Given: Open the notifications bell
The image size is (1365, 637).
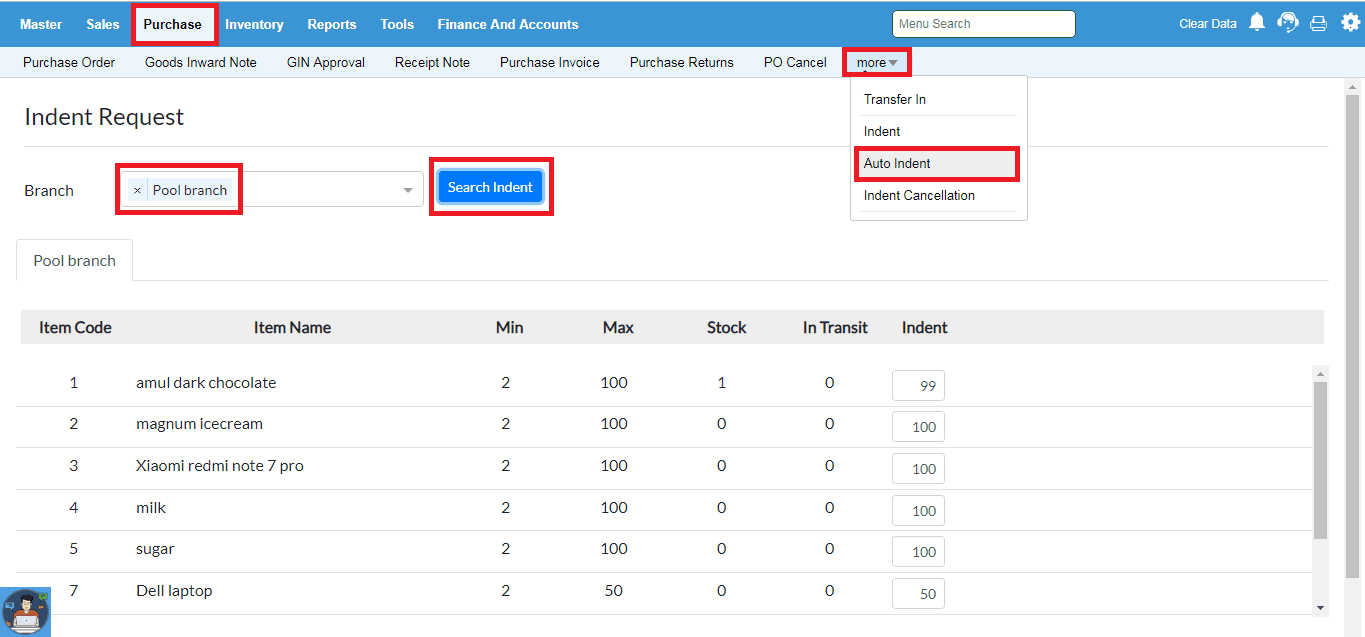Looking at the screenshot, I should (x=1257, y=23).
